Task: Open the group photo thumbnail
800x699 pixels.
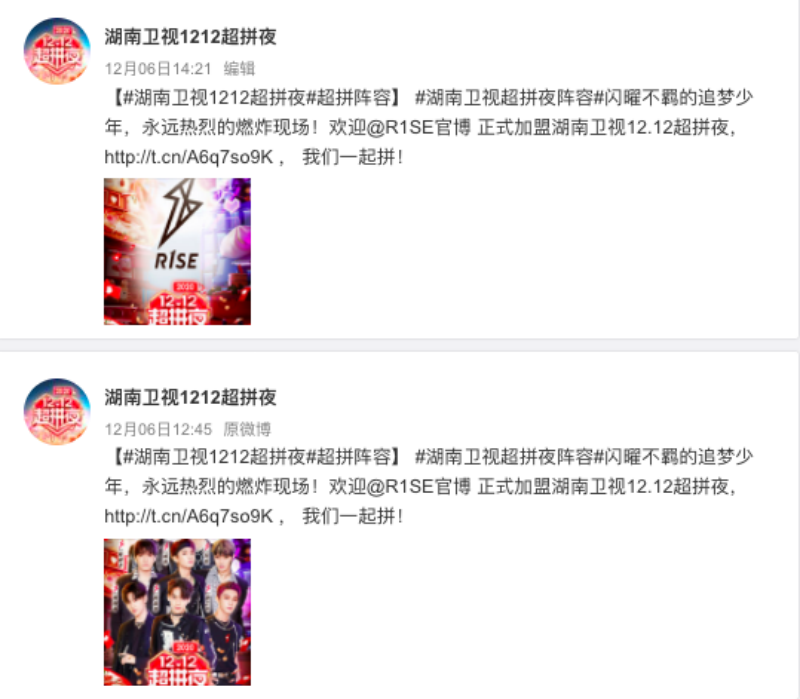Action: tap(177, 612)
